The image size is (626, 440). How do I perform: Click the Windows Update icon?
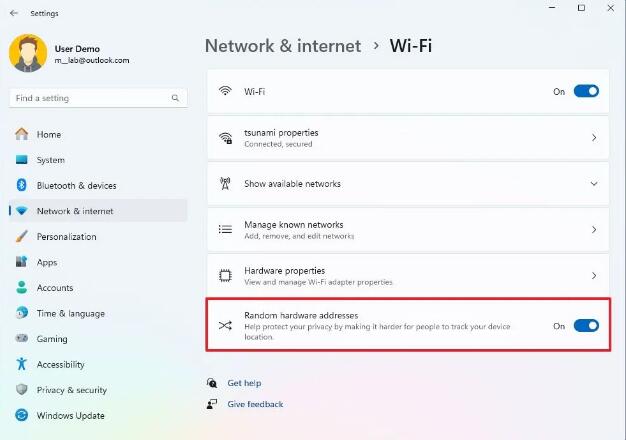pyautogui.click(x=21, y=416)
